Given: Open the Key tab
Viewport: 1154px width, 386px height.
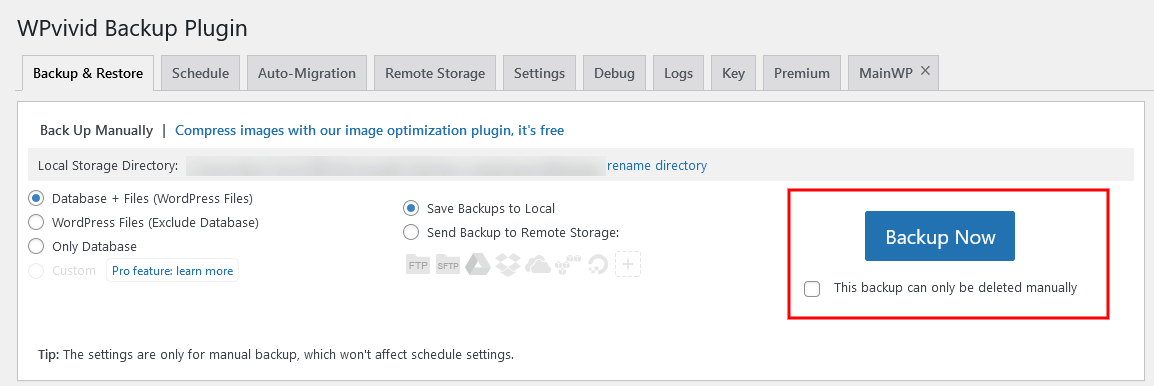Looking at the screenshot, I should point(733,73).
